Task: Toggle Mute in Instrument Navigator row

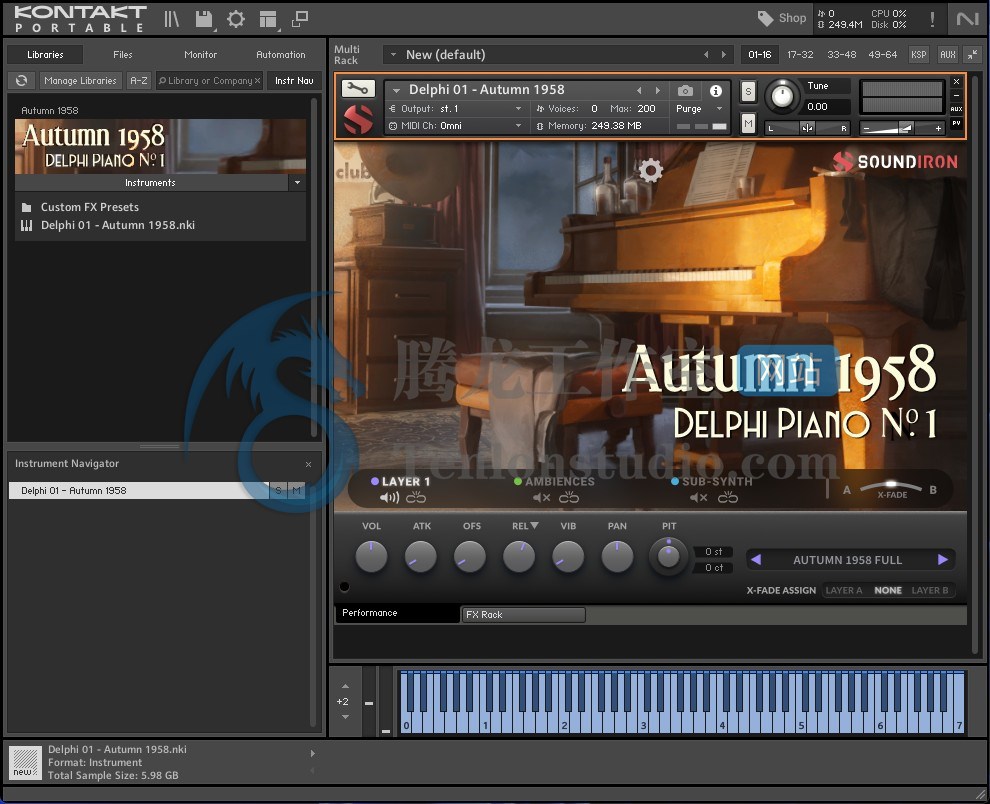Action: coord(296,491)
